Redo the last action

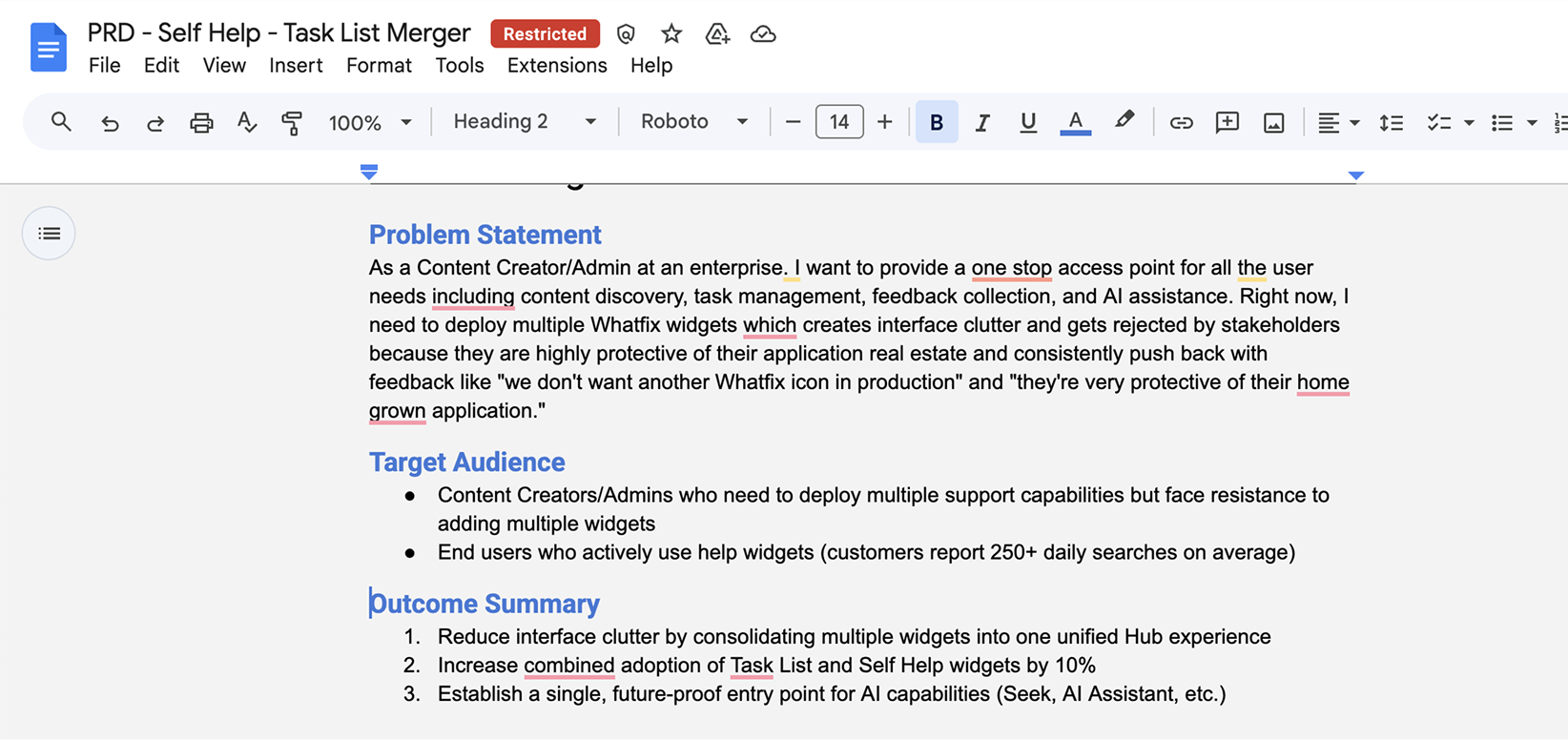coord(155,122)
